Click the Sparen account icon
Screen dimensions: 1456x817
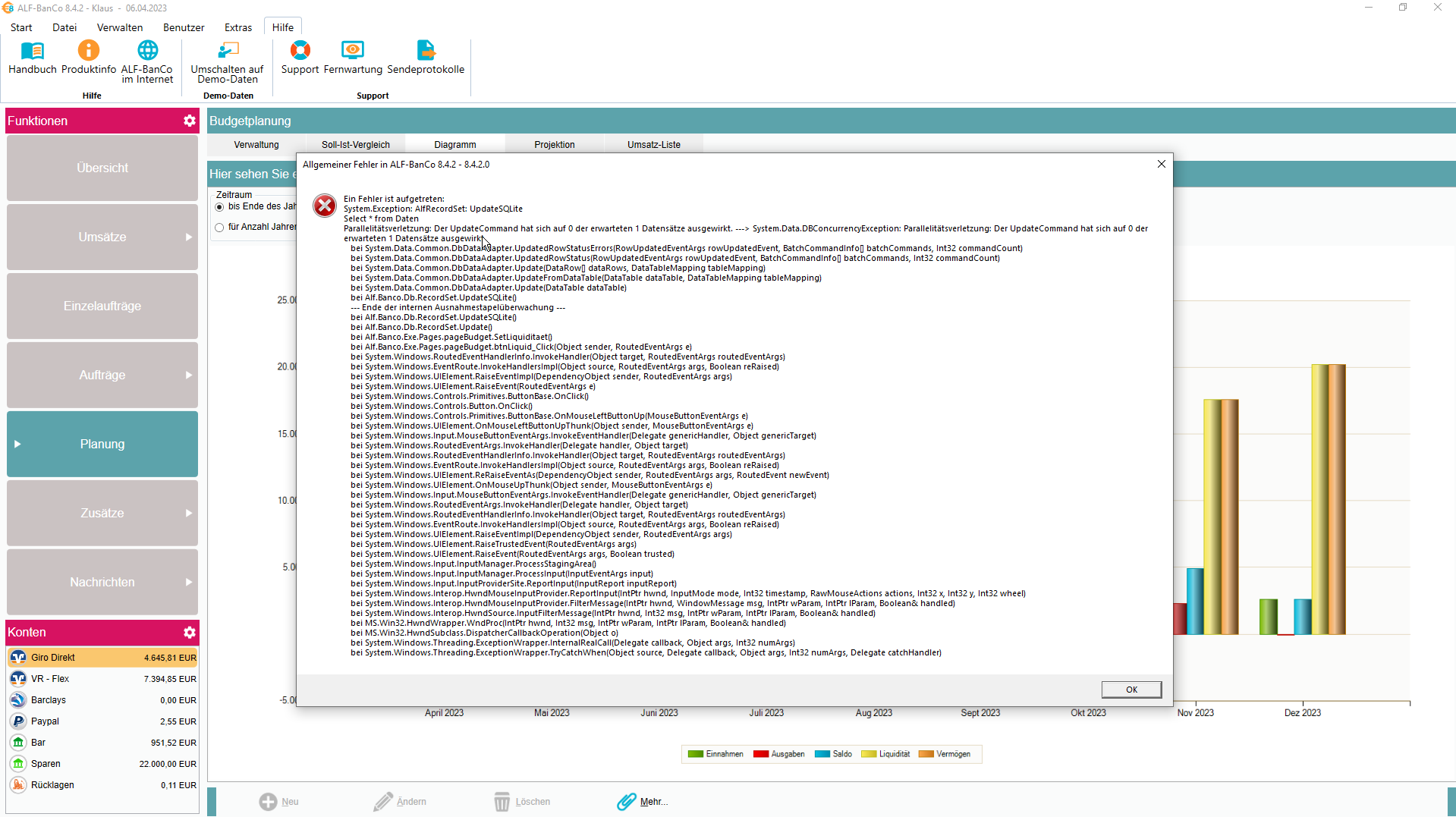[18, 764]
